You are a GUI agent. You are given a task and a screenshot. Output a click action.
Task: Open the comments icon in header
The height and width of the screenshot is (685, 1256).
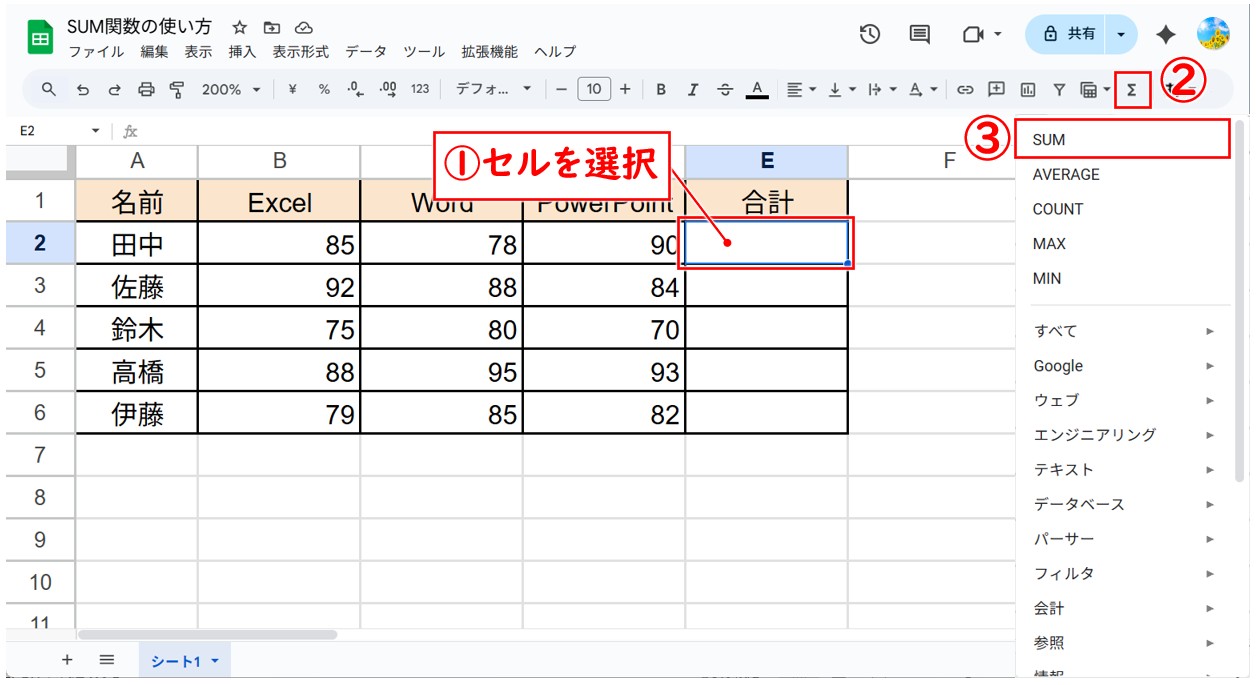(919, 34)
